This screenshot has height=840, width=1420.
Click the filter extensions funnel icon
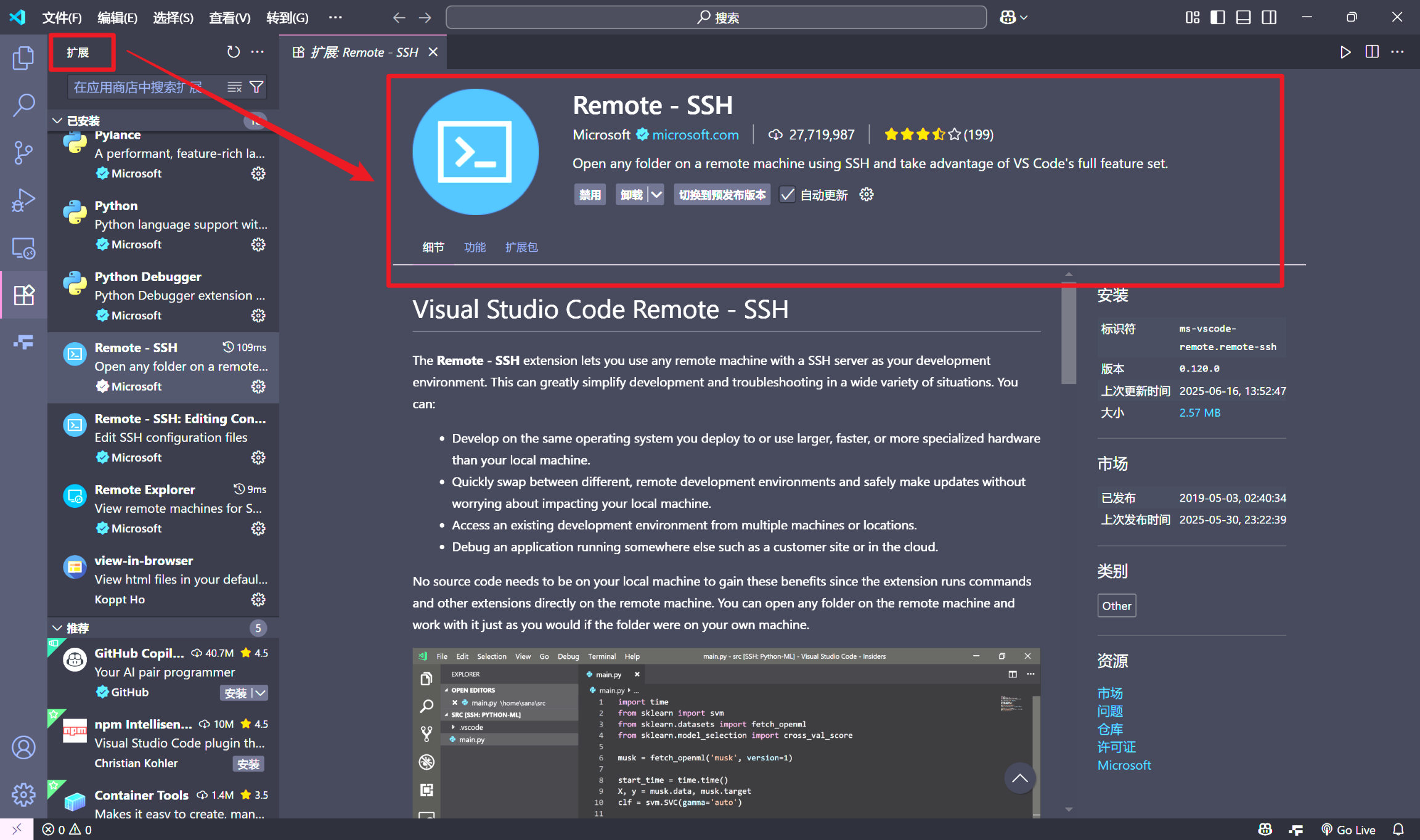(x=256, y=87)
